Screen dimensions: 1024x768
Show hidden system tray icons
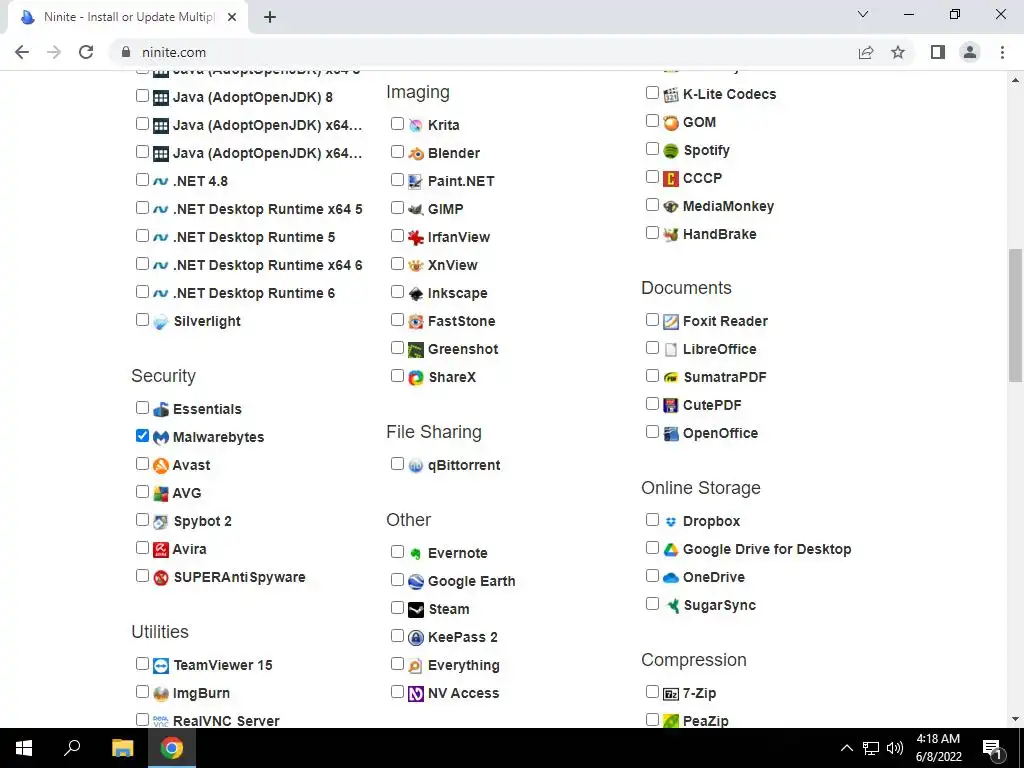click(846, 748)
